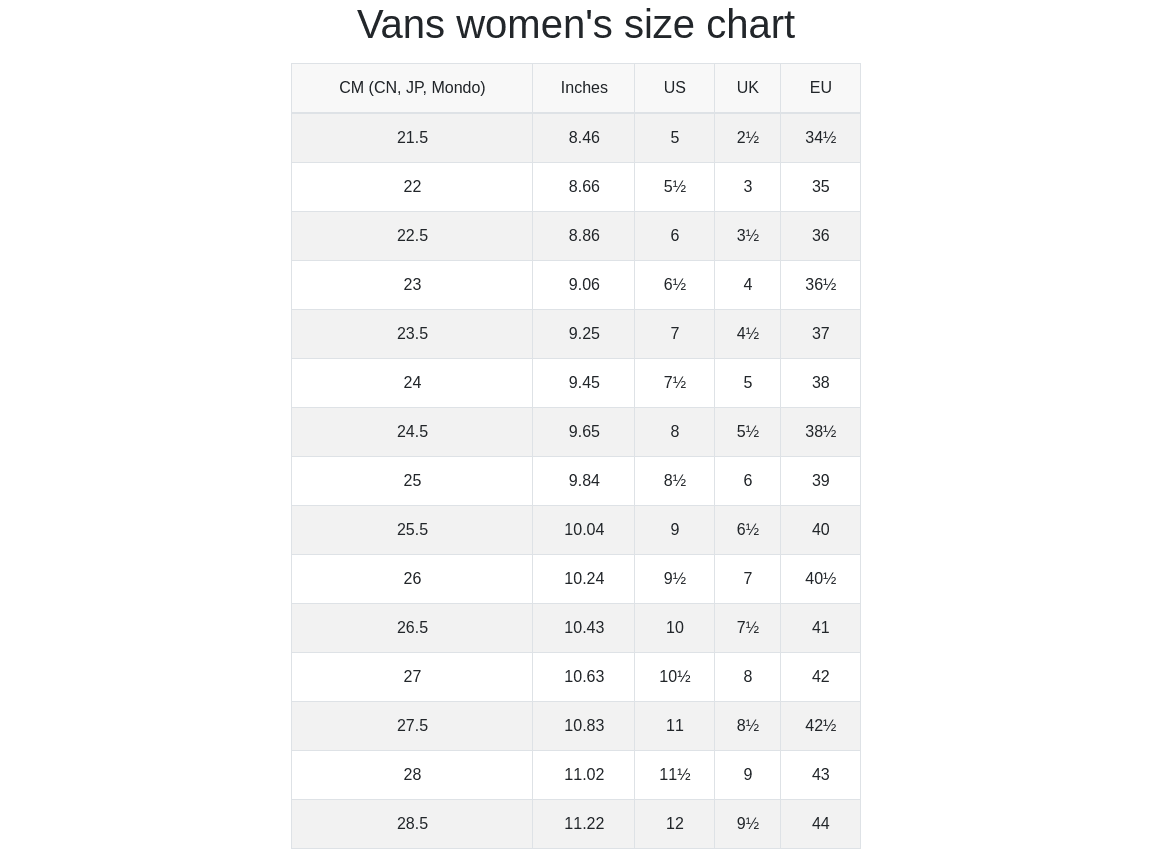The image size is (1152, 864).
Task: Click the CM (CN, JP, Mondo) column header
Action: [x=412, y=88]
